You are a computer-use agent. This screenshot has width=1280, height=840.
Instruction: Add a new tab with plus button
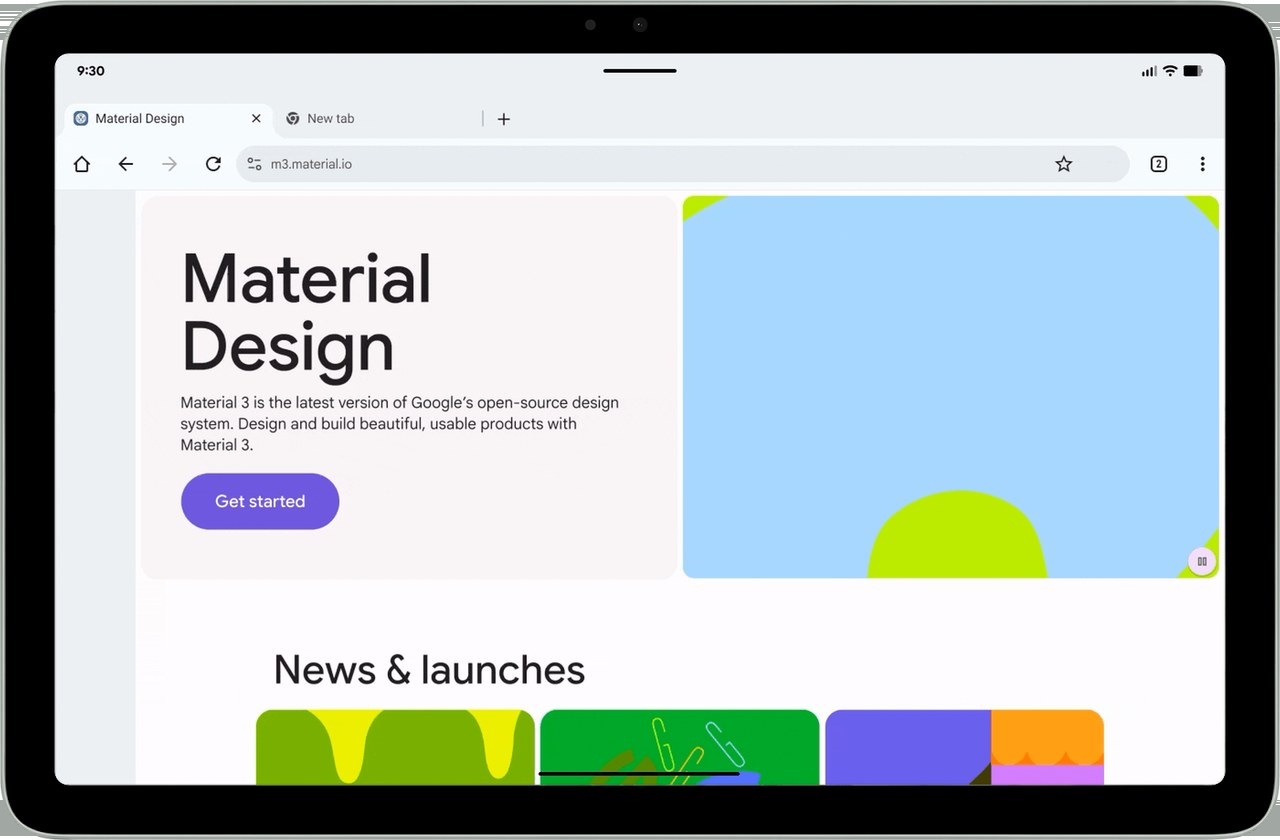504,119
